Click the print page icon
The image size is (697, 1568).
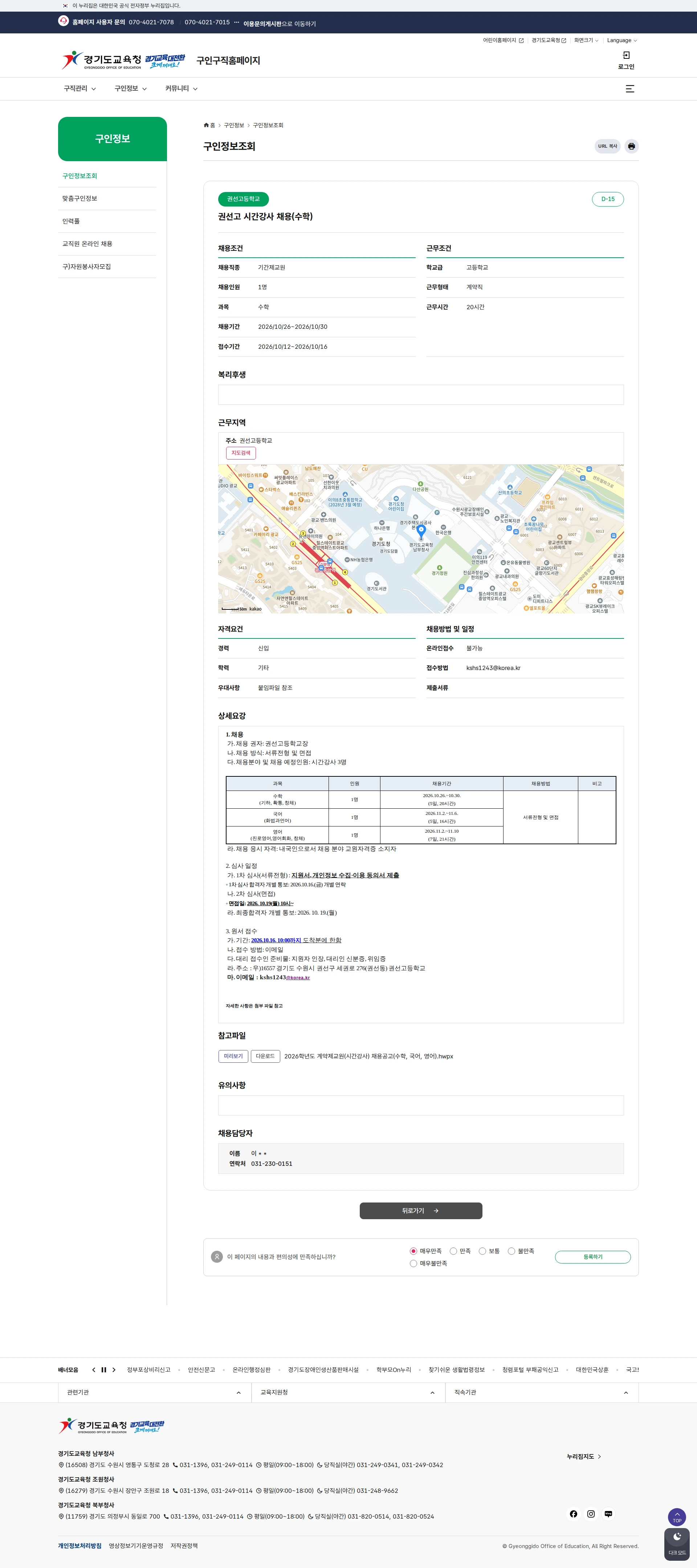631,146
